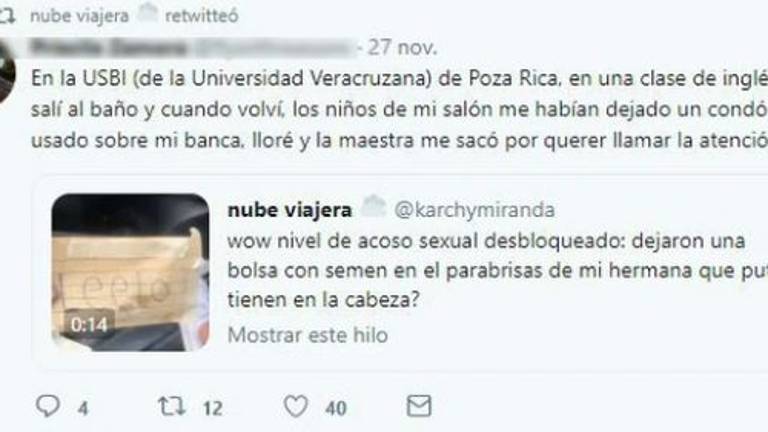Play the 0:14 video thumbnail
768x432 pixels.
pyautogui.click(x=130, y=272)
